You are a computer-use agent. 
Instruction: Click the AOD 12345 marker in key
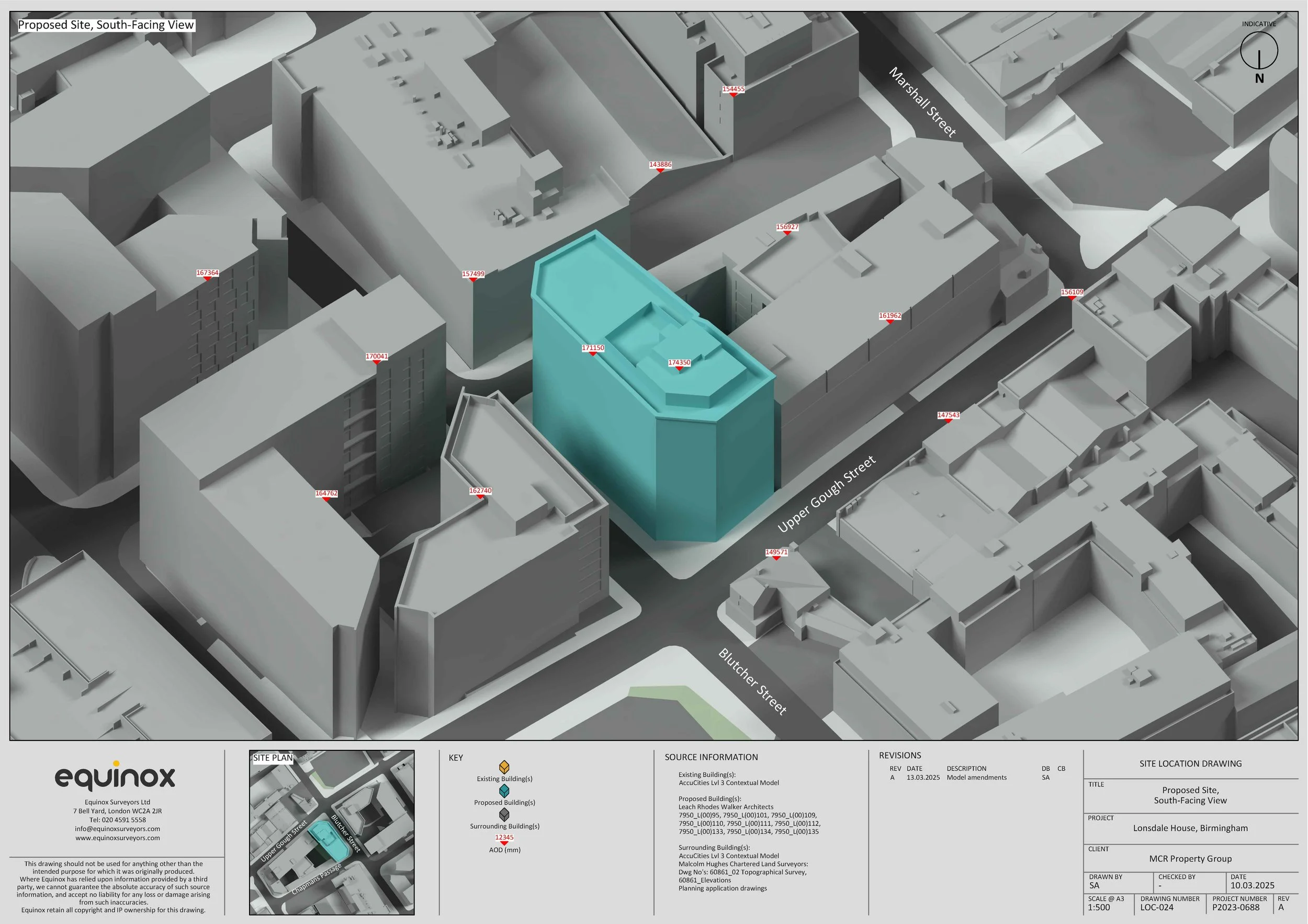click(504, 839)
